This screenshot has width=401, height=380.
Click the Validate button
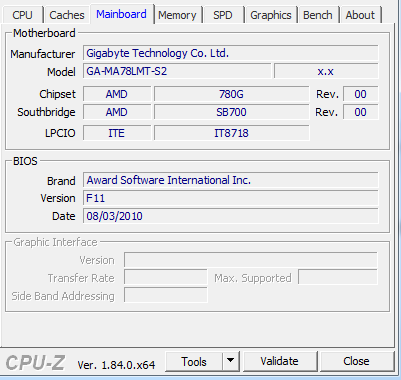pos(279,361)
